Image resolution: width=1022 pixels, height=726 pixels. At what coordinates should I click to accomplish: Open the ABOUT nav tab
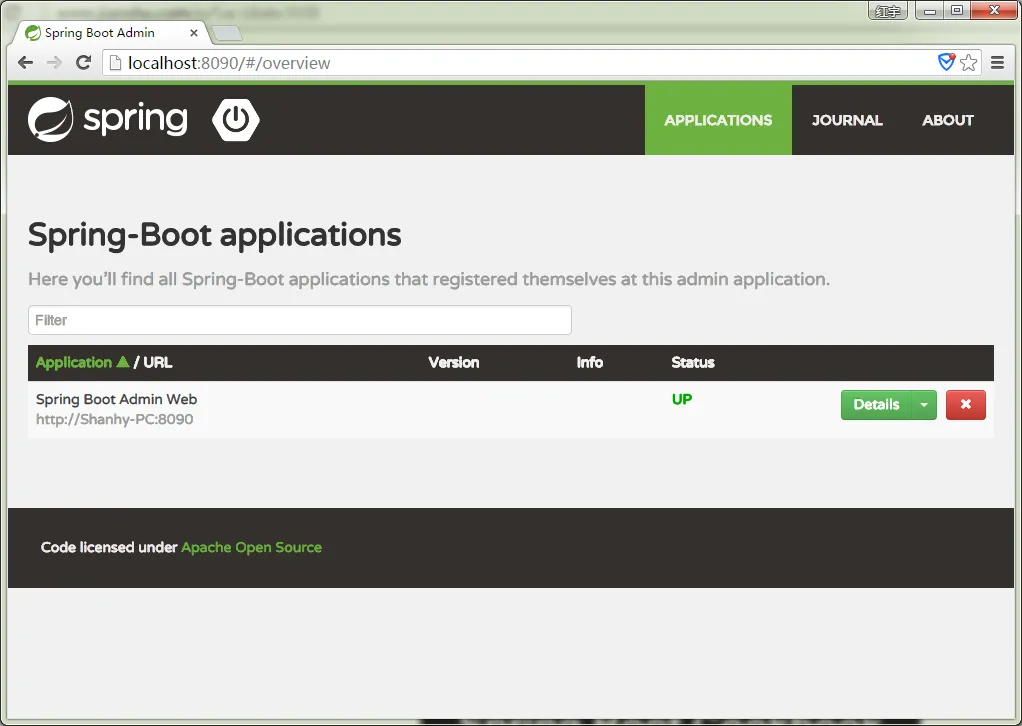pyautogui.click(x=948, y=120)
